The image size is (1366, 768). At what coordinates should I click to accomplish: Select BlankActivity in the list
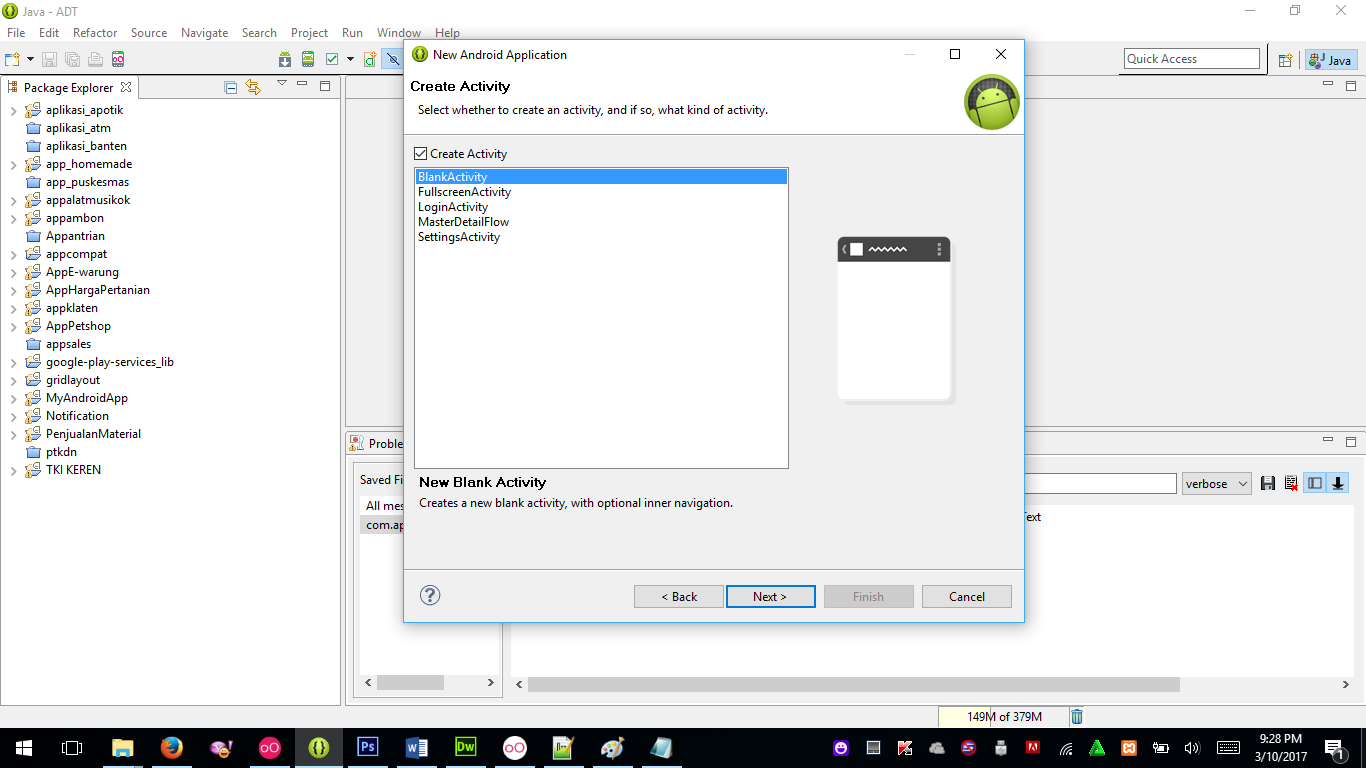[x=601, y=177]
